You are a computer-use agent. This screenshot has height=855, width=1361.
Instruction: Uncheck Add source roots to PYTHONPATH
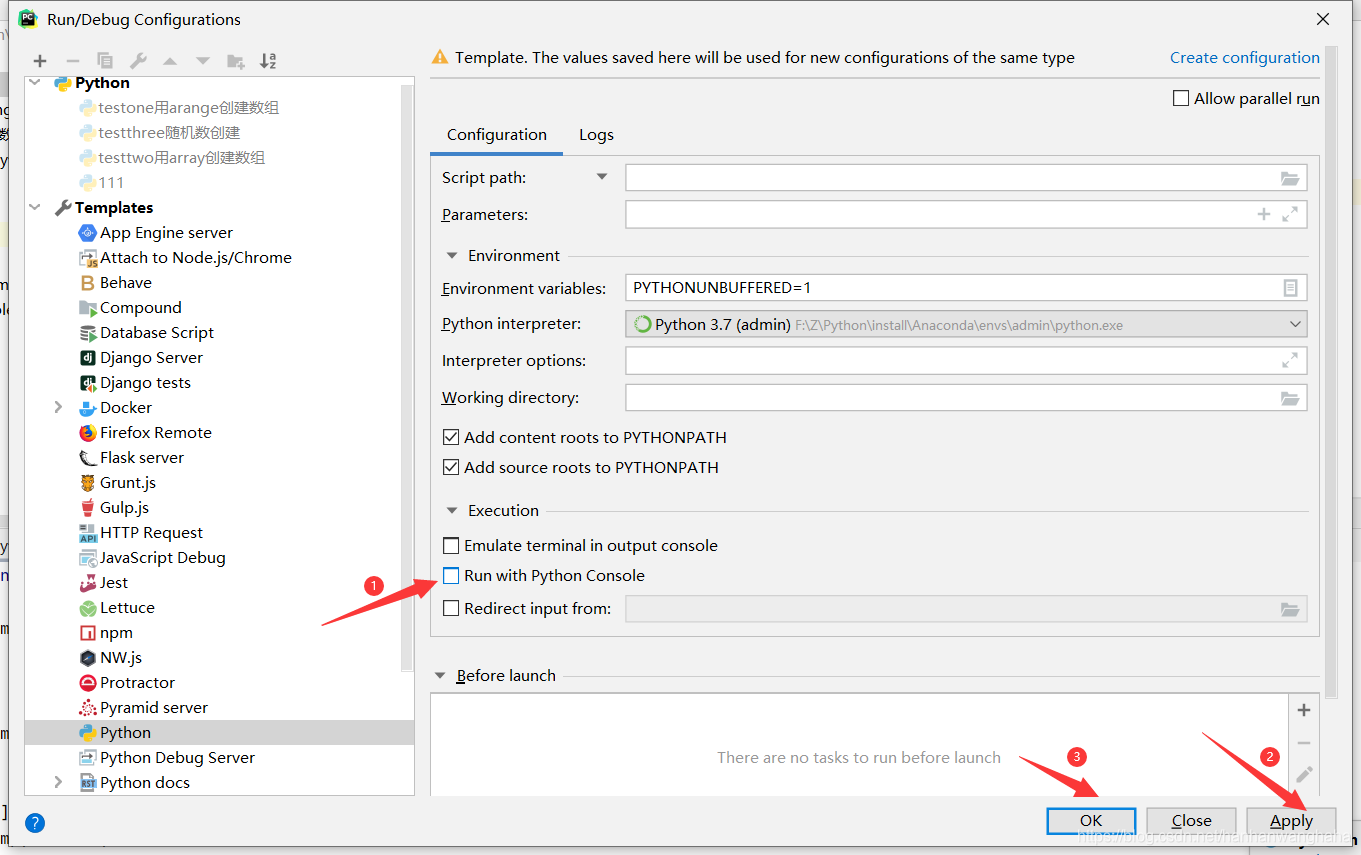point(451,467)
